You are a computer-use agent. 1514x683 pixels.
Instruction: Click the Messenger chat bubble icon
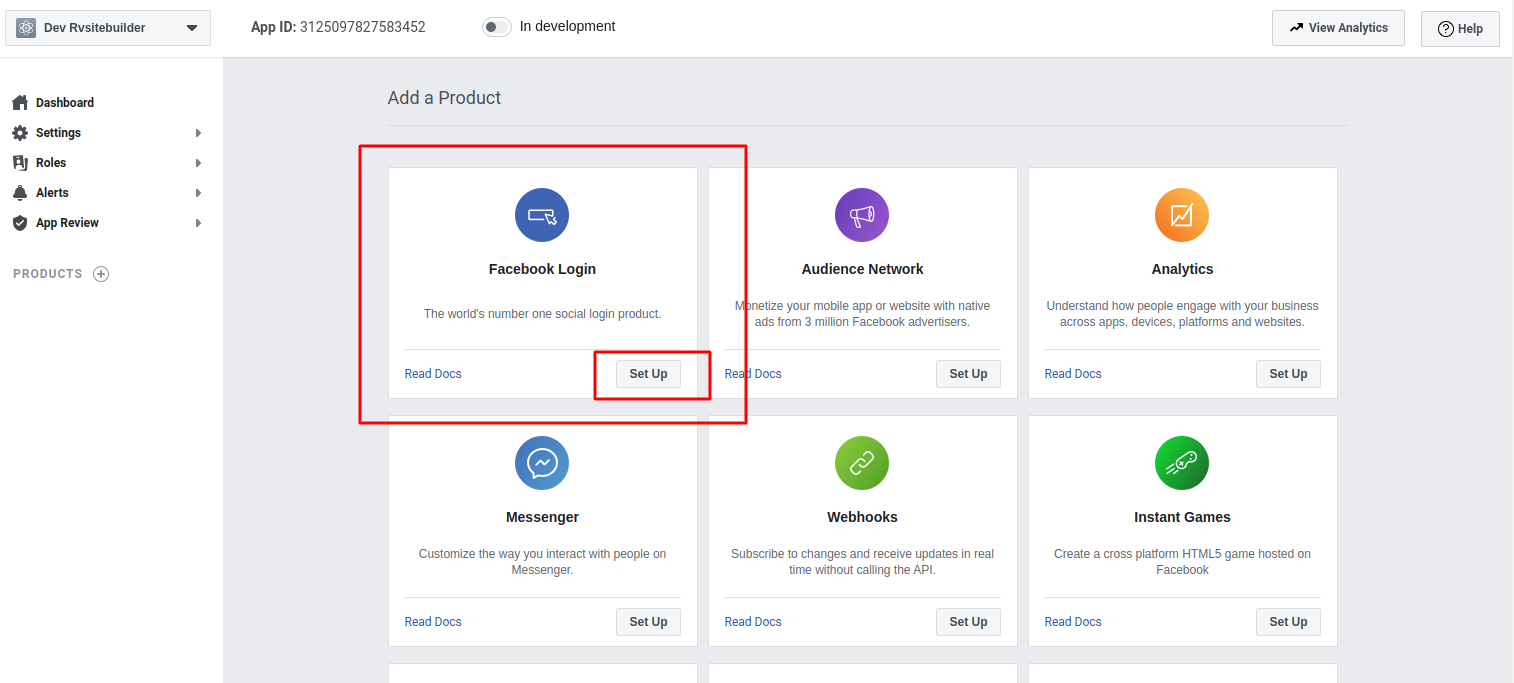(542, 463)
